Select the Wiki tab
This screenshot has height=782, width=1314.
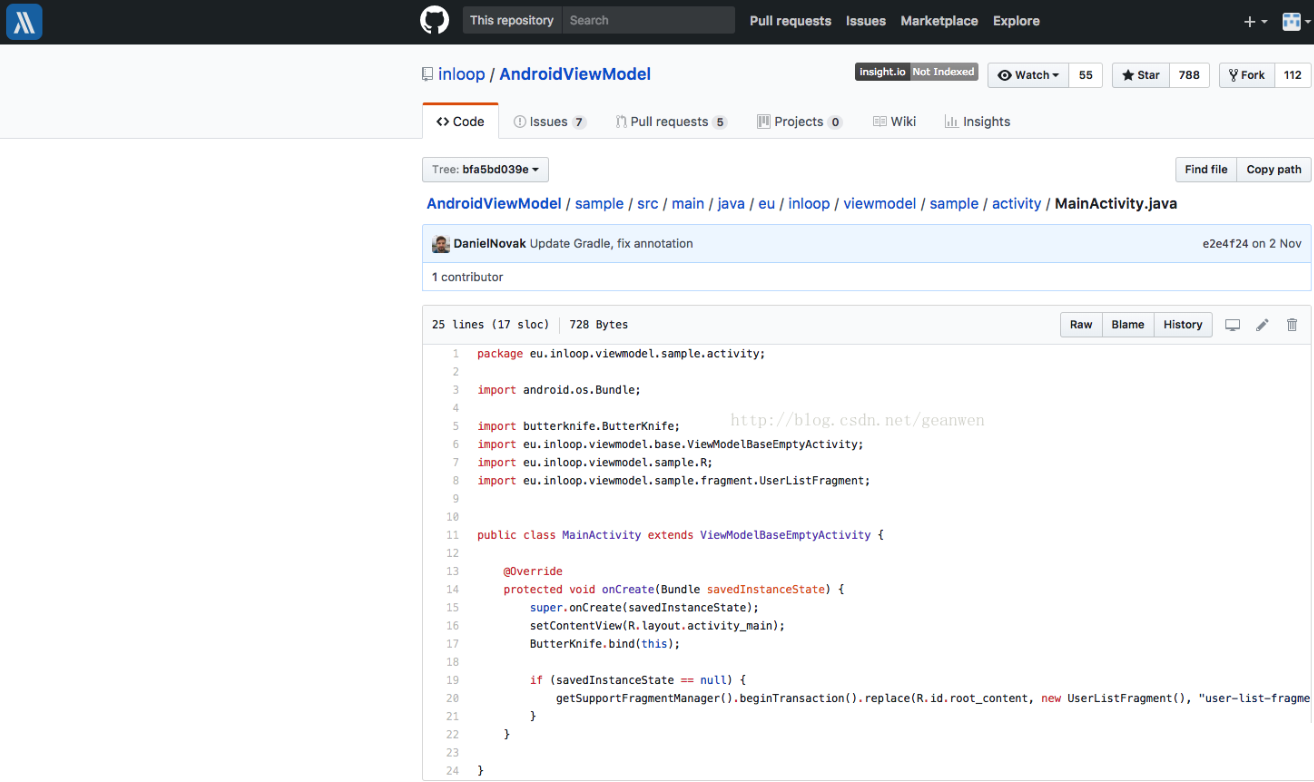[894, 121]
